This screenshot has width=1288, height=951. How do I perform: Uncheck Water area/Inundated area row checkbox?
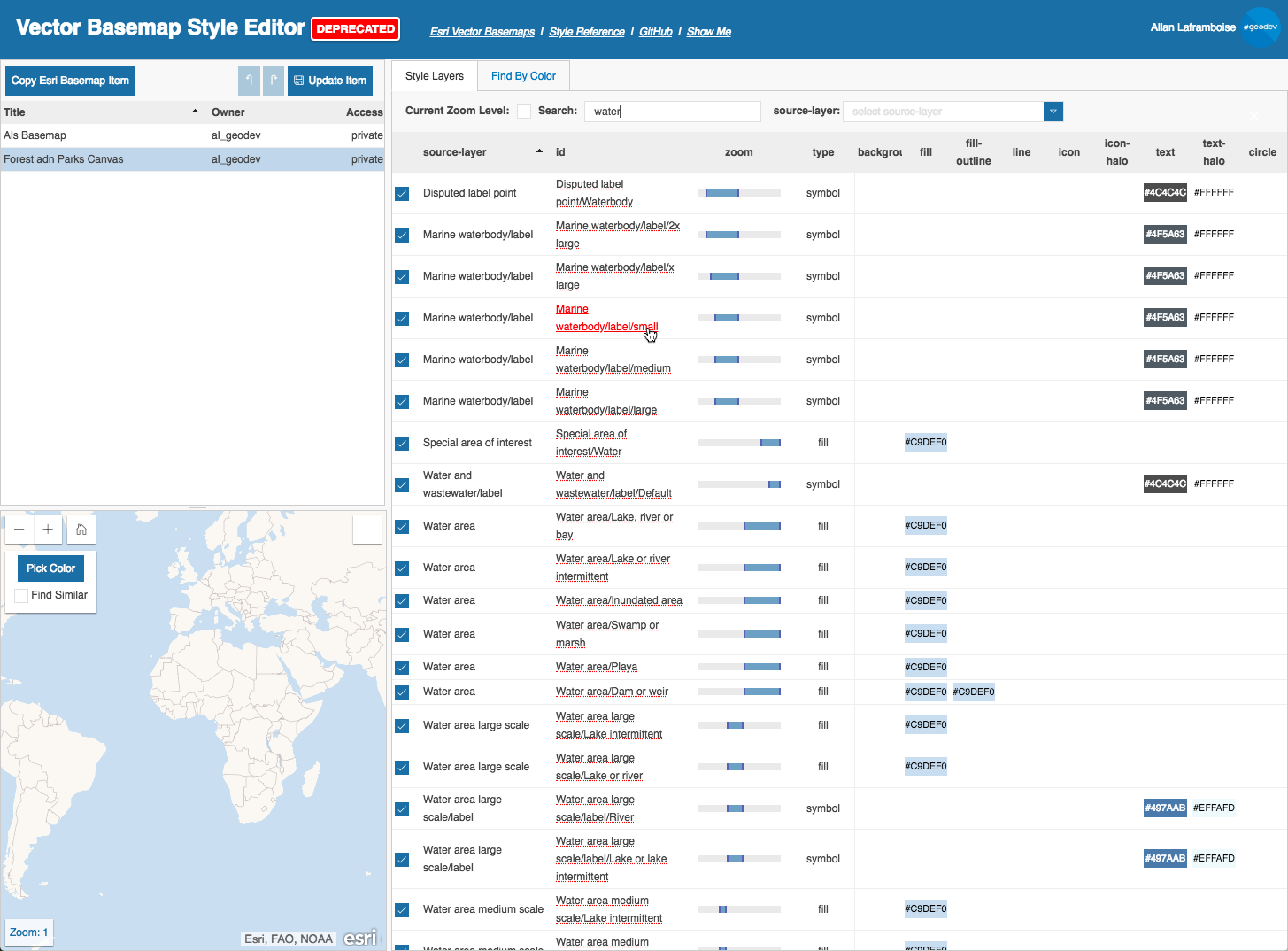(x=402, y=600)
